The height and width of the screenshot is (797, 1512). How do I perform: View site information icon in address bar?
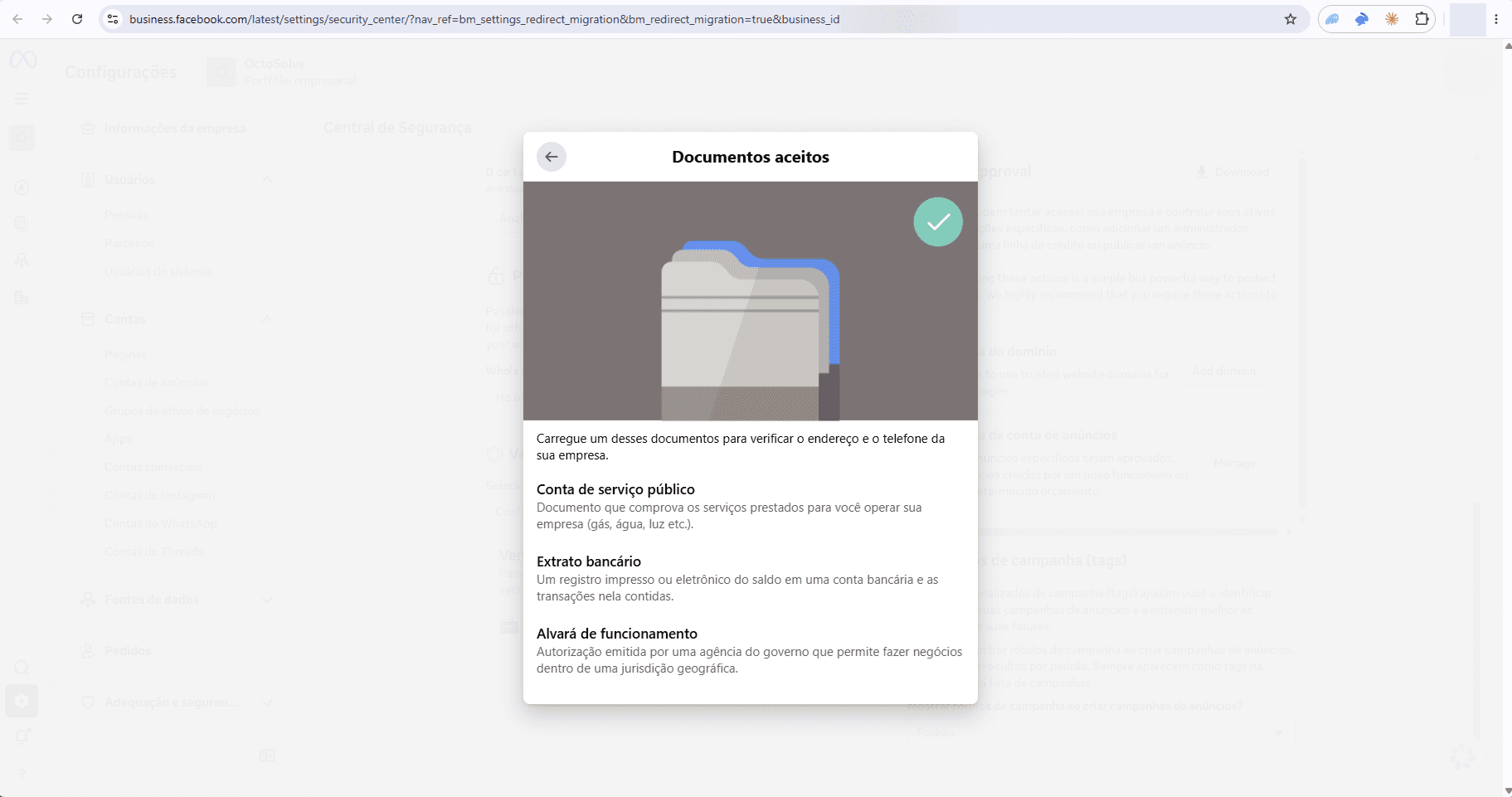[x=114, y=19]
